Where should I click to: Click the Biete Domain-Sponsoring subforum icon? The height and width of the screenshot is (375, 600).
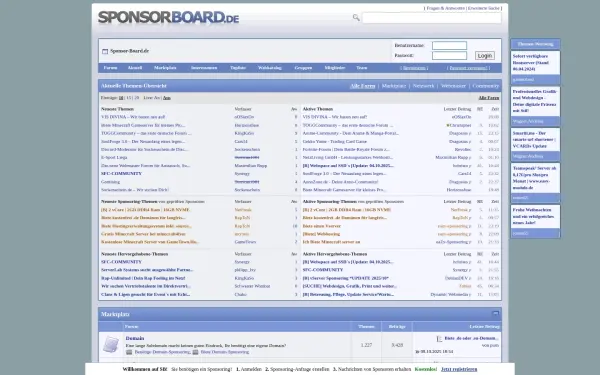196,352
